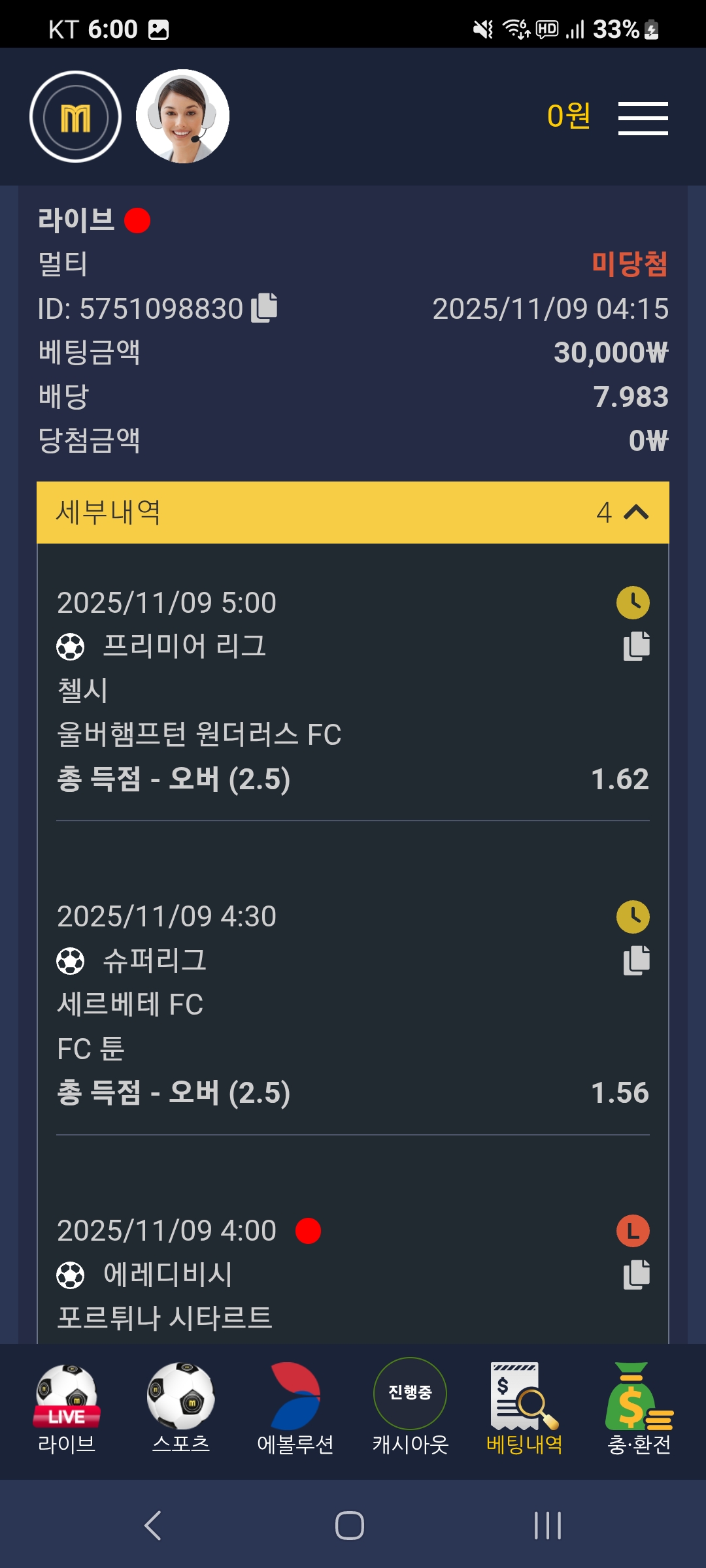Open the 에볼루션 Evolution casino tab

pyautogui.click(x=295, y=1409)
